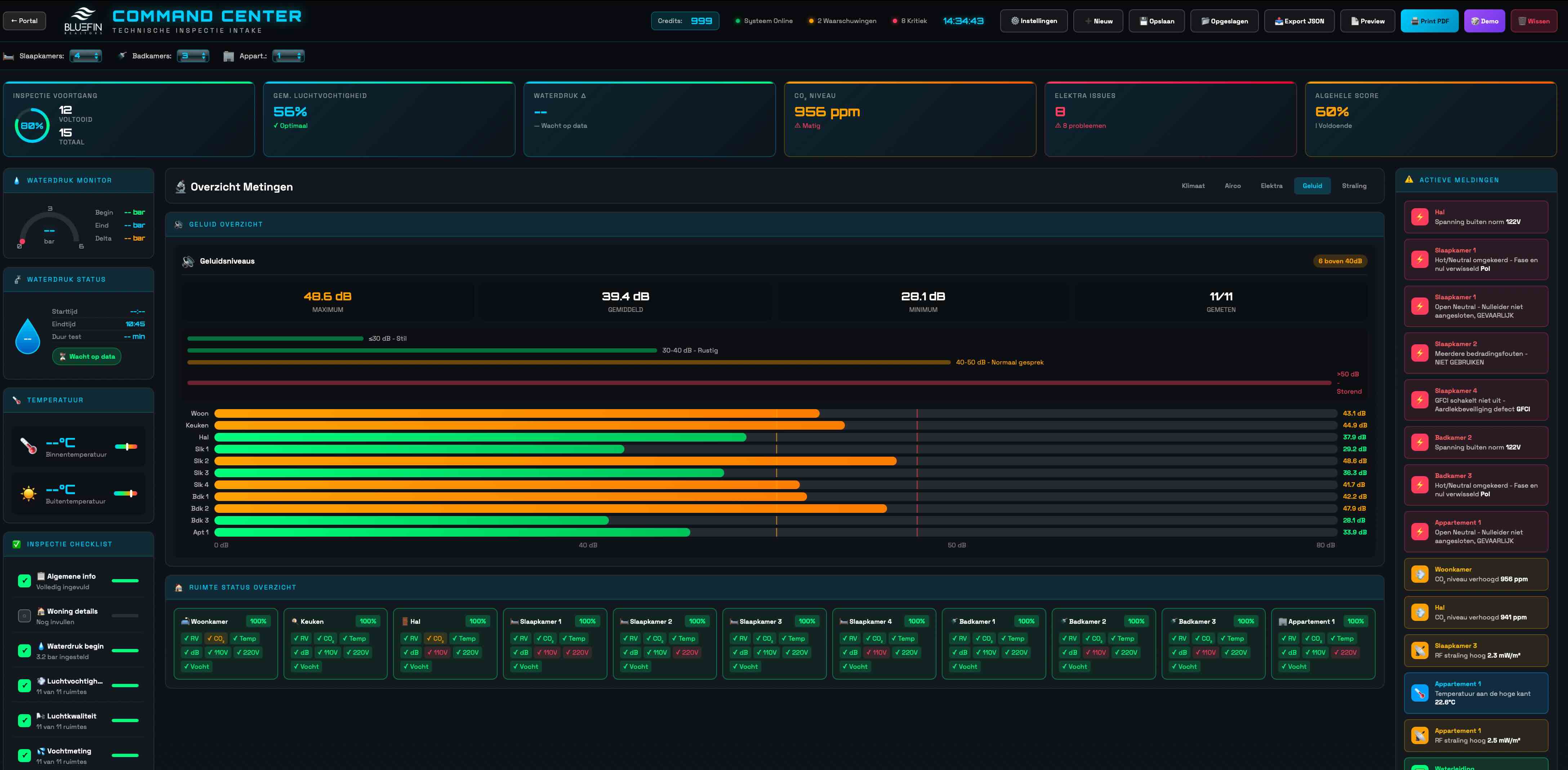Click the CO₂ icon on Woonkamer alert
This screenshot has width=1568, height=770.
[x=1420, y=575]
